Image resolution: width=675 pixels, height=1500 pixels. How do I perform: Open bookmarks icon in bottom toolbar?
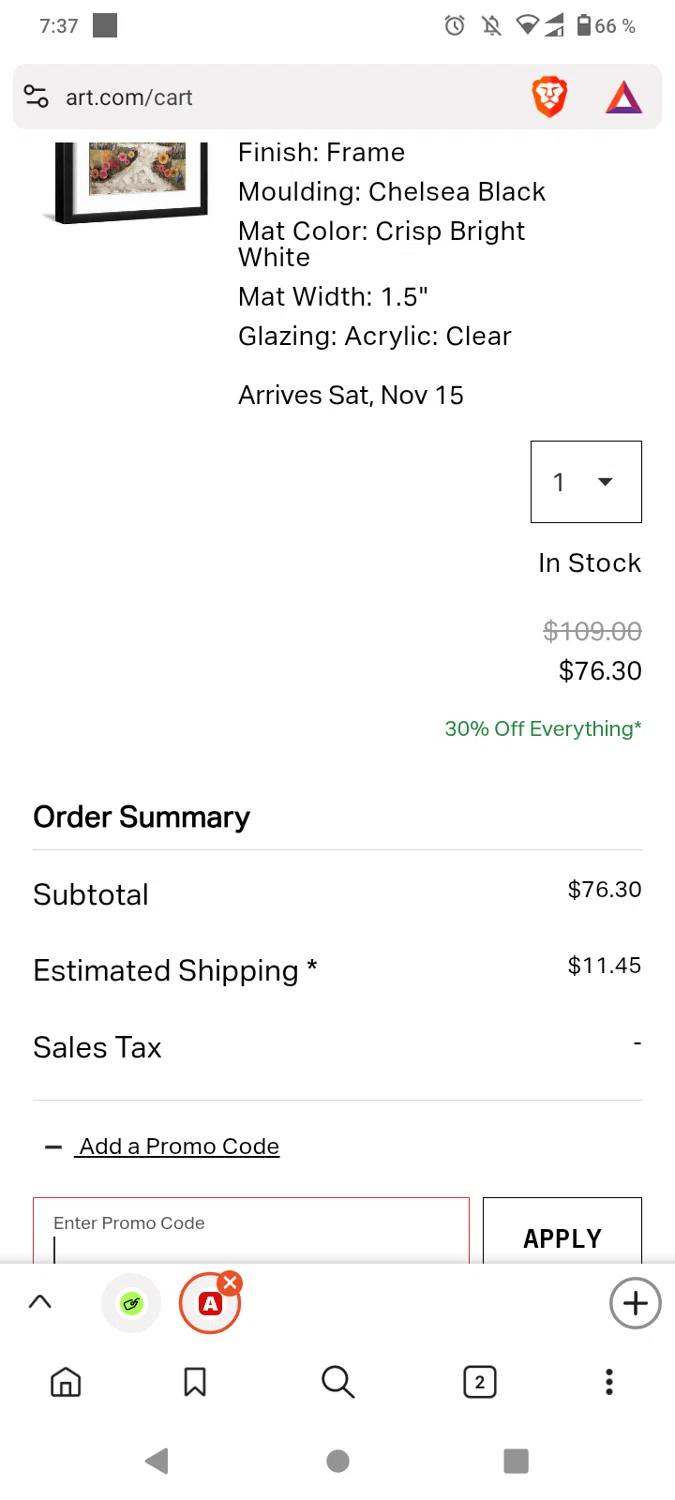click(195, 1382)
